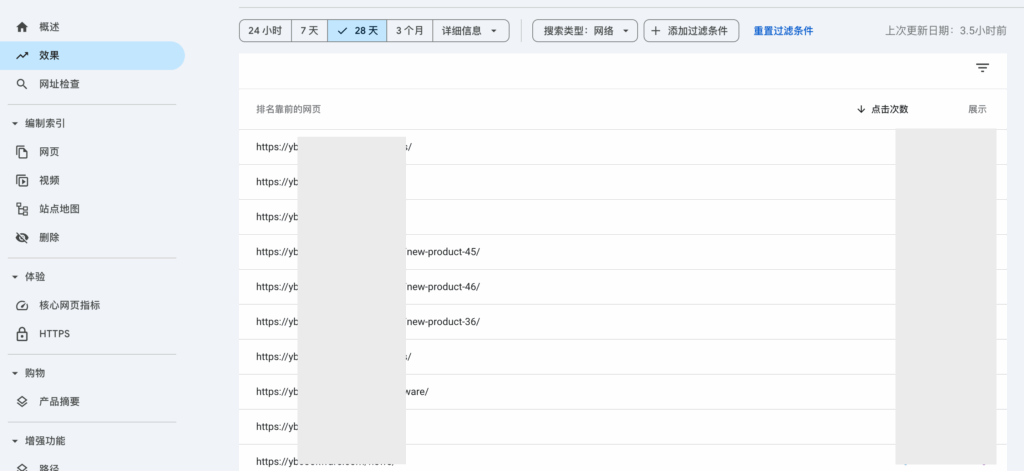This screenshot has width=1024, height=471.
Task: Open 概述 in the sidebar
Action: click(x=92, y=27)
